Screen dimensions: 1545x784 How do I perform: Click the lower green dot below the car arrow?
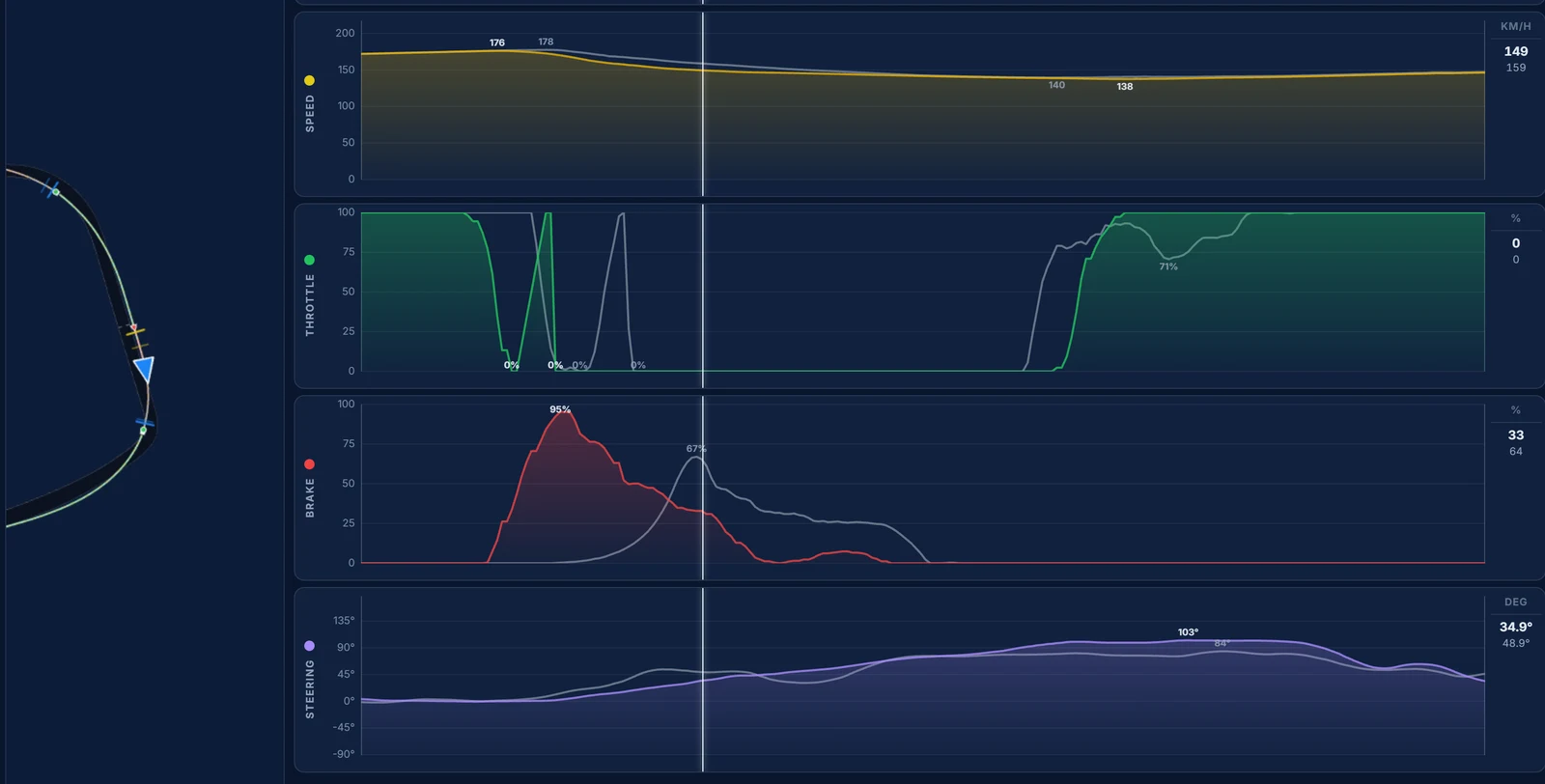[143, 431]
